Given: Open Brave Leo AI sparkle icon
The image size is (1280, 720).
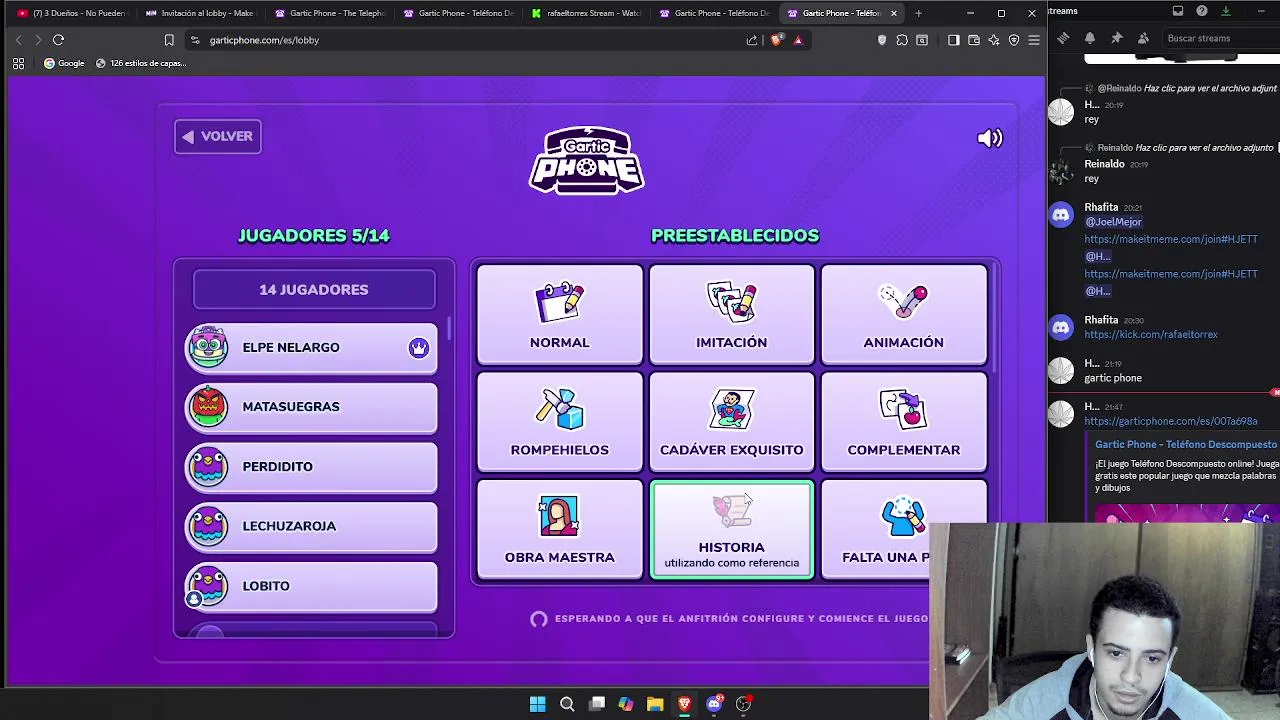Looking at the screenshot, I should [x=994, y=40].
